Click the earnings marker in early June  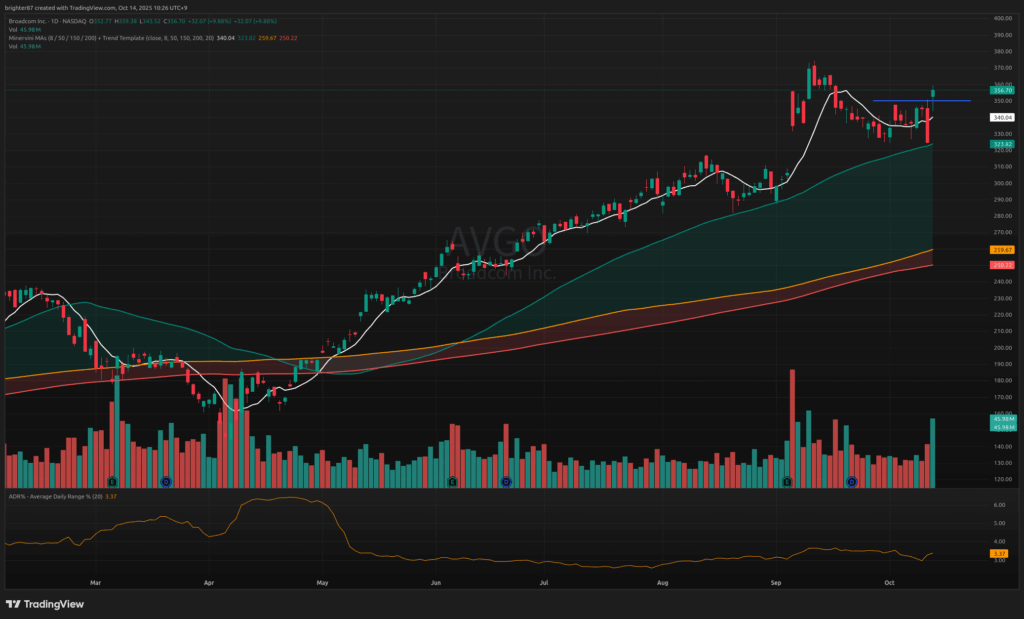[453, 482]
